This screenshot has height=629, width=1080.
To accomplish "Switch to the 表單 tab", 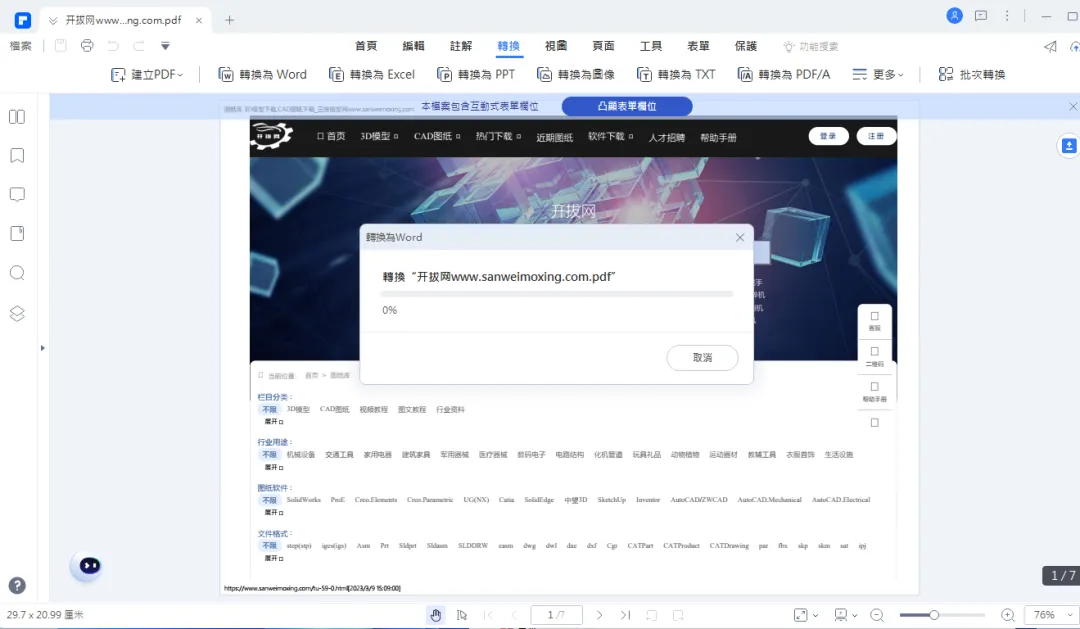I will coord(698,46).
